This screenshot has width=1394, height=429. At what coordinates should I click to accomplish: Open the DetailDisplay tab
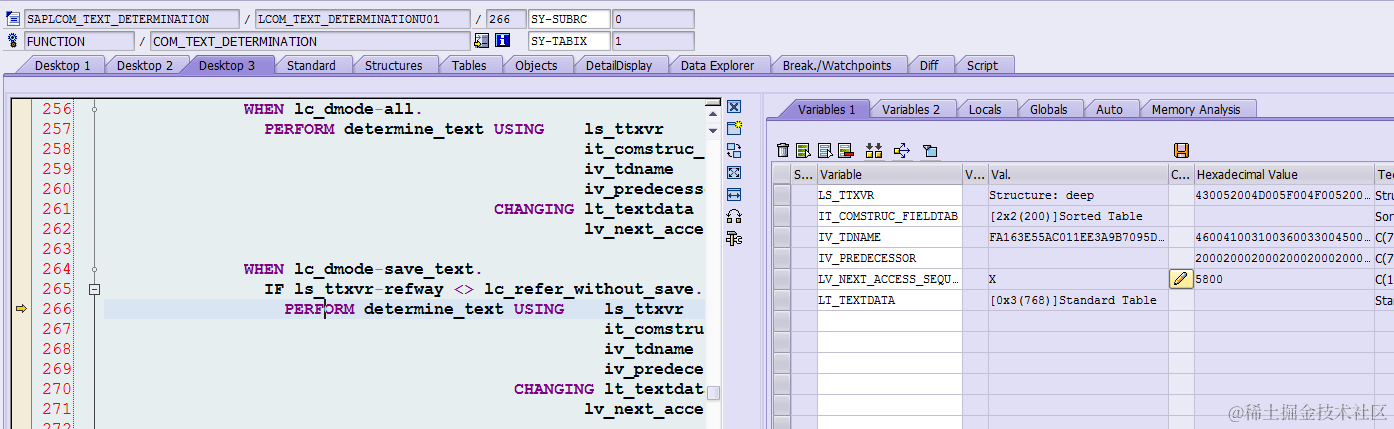point(619,65)
